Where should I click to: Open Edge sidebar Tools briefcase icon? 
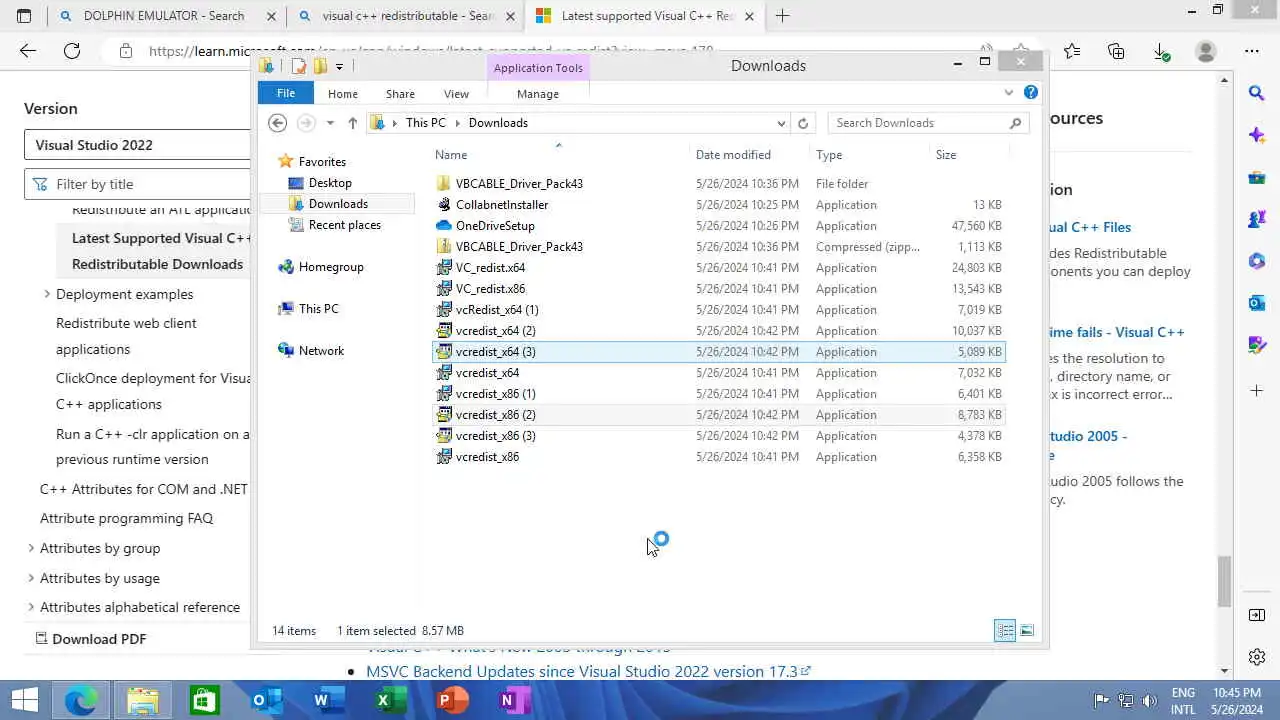(x=1257, y=178)
